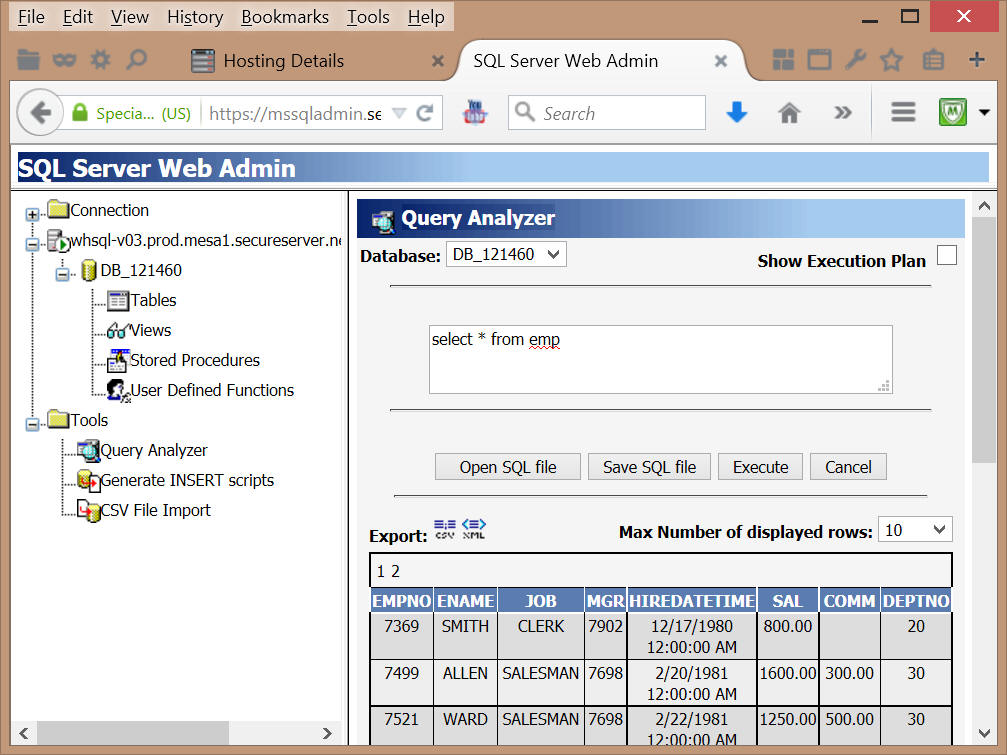Open the Edit menu
Viewport: 1007px width, 755px height.
tap(78, 17)
